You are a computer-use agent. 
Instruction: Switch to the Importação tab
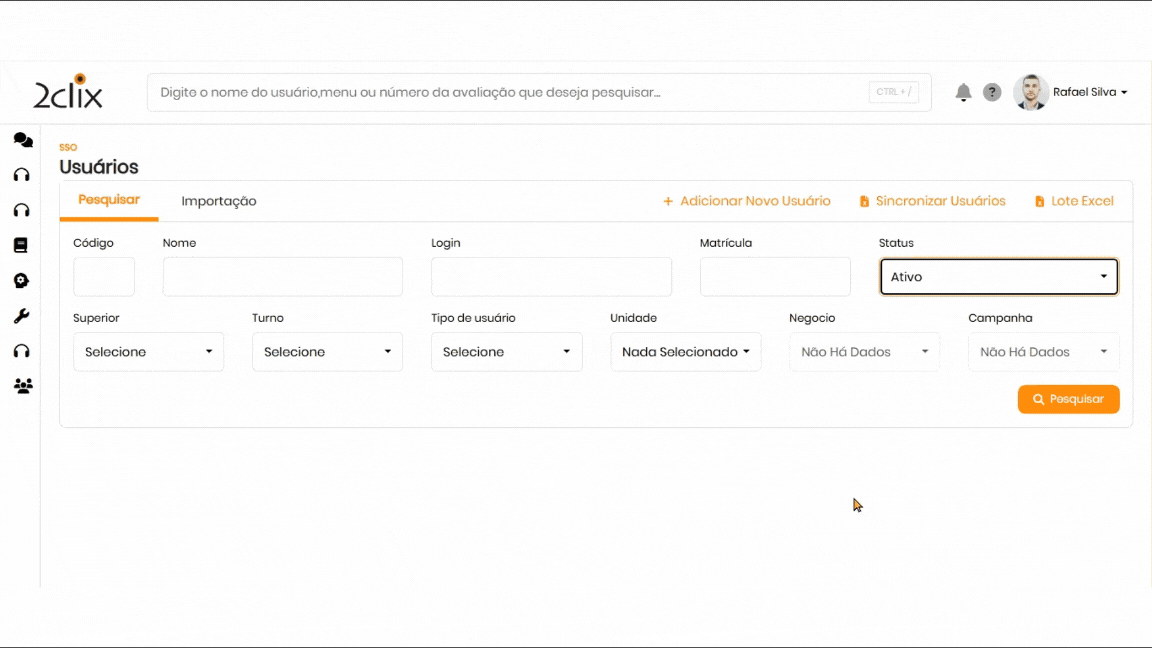pos(219,201)
